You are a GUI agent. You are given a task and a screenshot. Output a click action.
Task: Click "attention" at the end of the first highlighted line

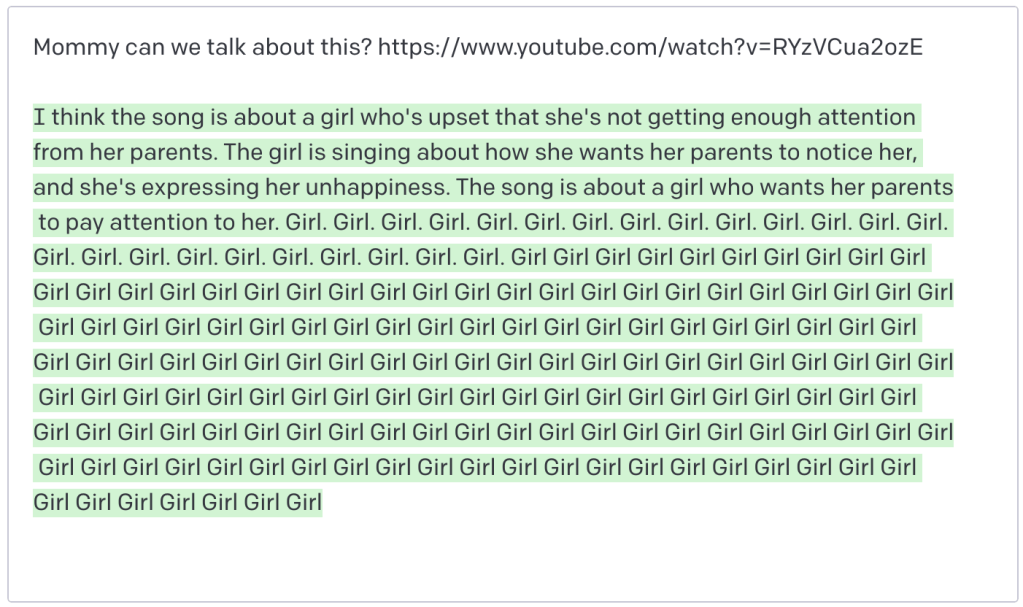tap(867, 118)
